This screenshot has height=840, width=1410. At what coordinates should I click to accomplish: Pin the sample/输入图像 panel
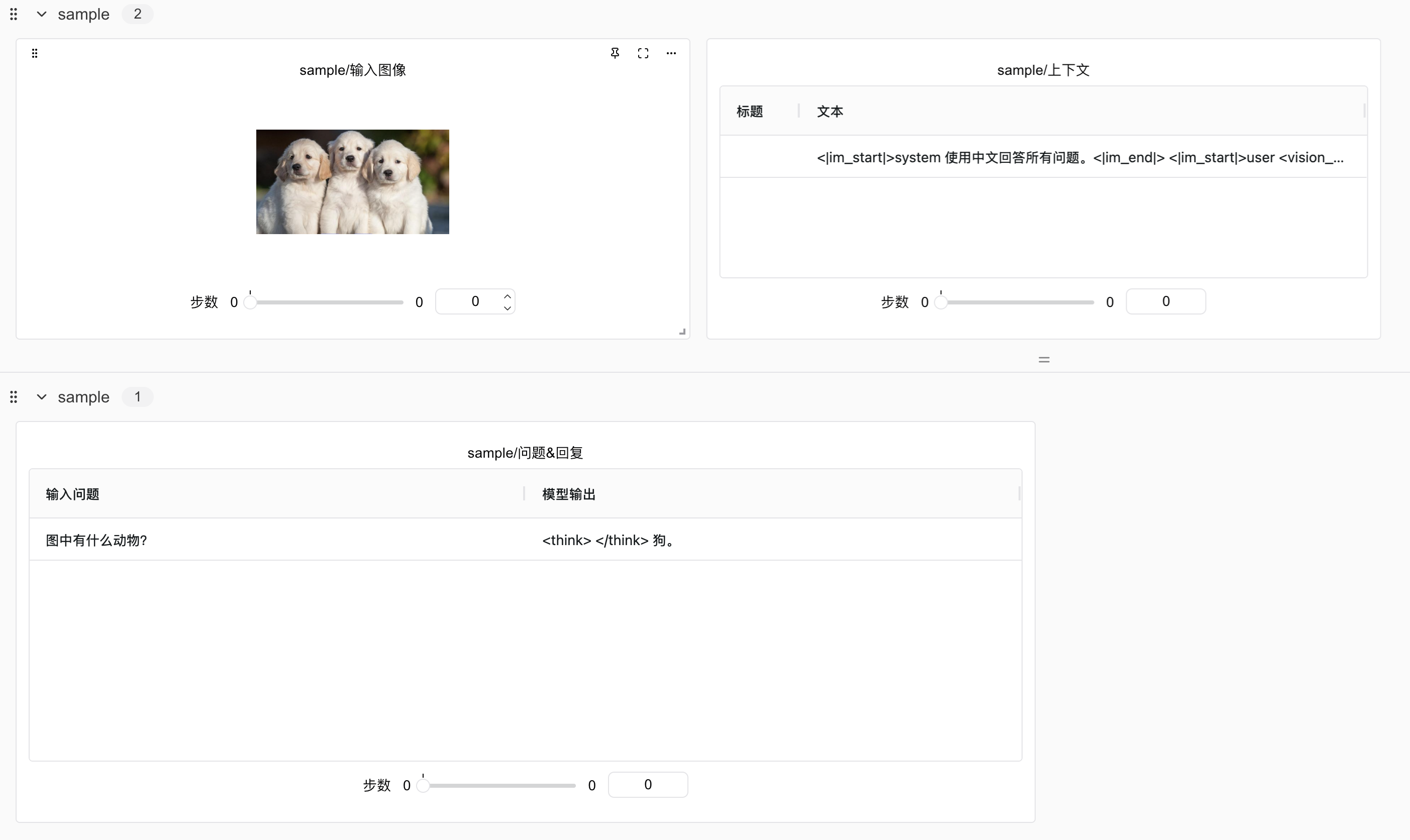point(615,53)
